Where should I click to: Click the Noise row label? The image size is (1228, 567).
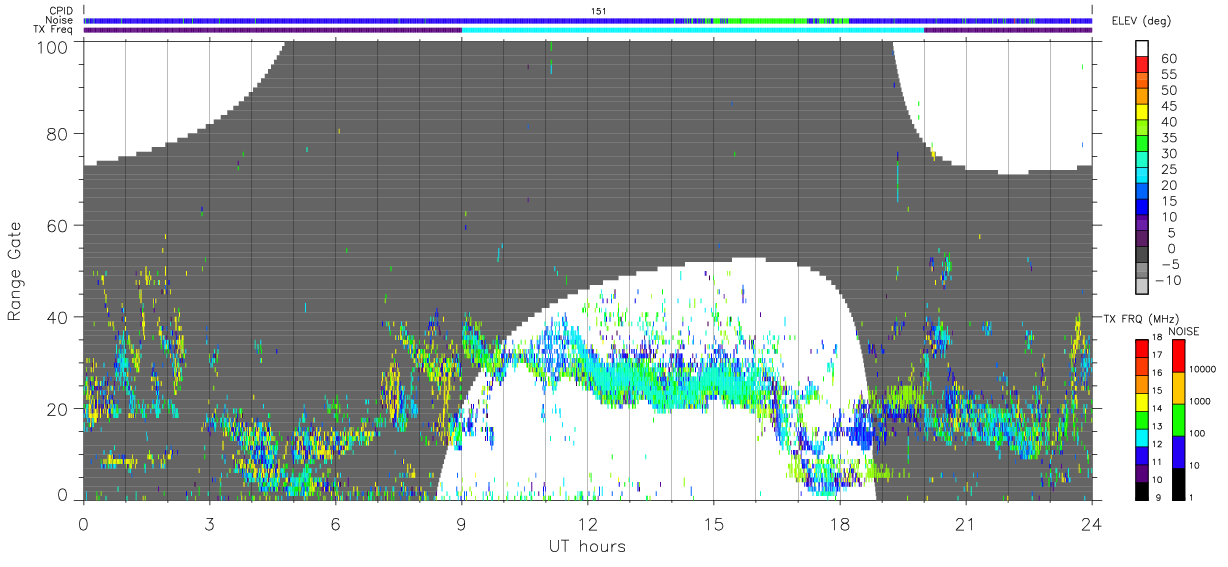[59, 20]
